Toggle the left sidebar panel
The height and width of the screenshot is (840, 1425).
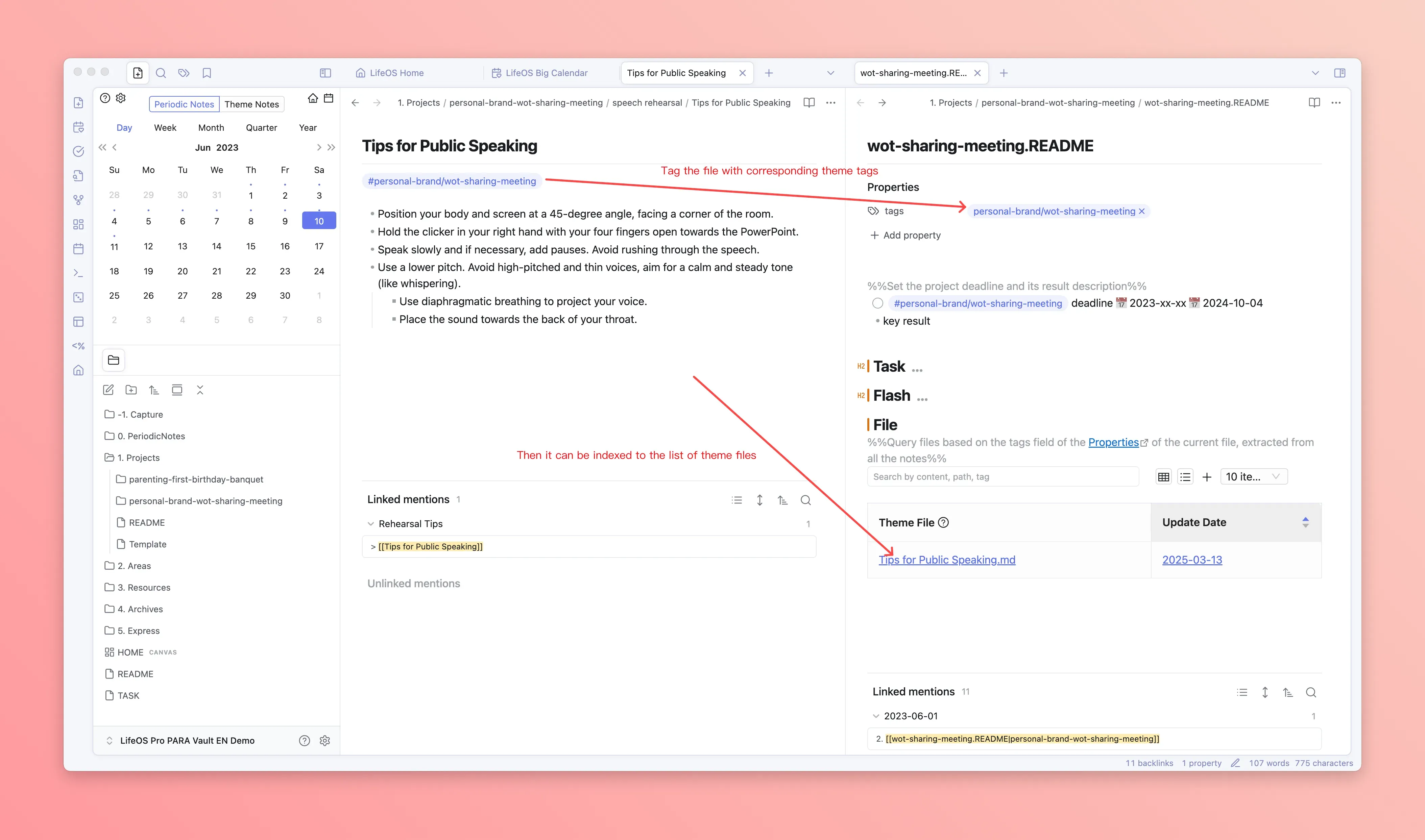click(325, 73)
